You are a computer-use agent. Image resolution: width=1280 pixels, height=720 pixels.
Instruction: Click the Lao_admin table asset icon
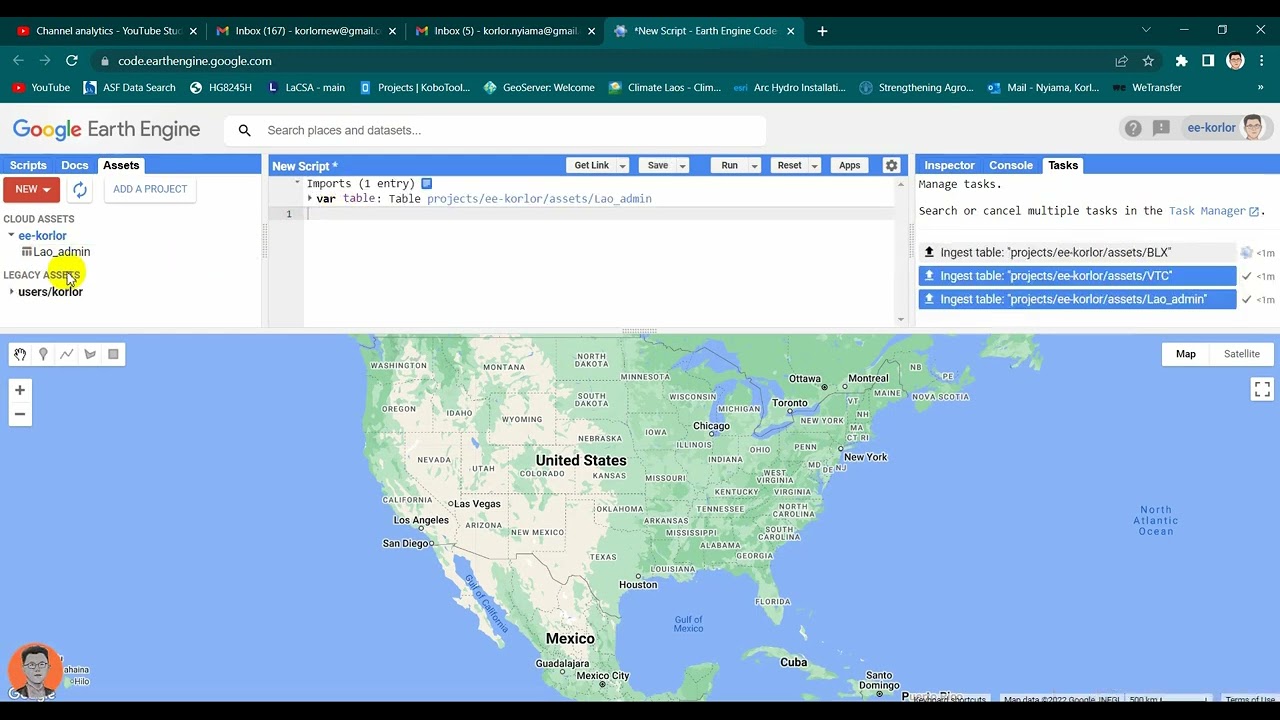click(26, 252)
